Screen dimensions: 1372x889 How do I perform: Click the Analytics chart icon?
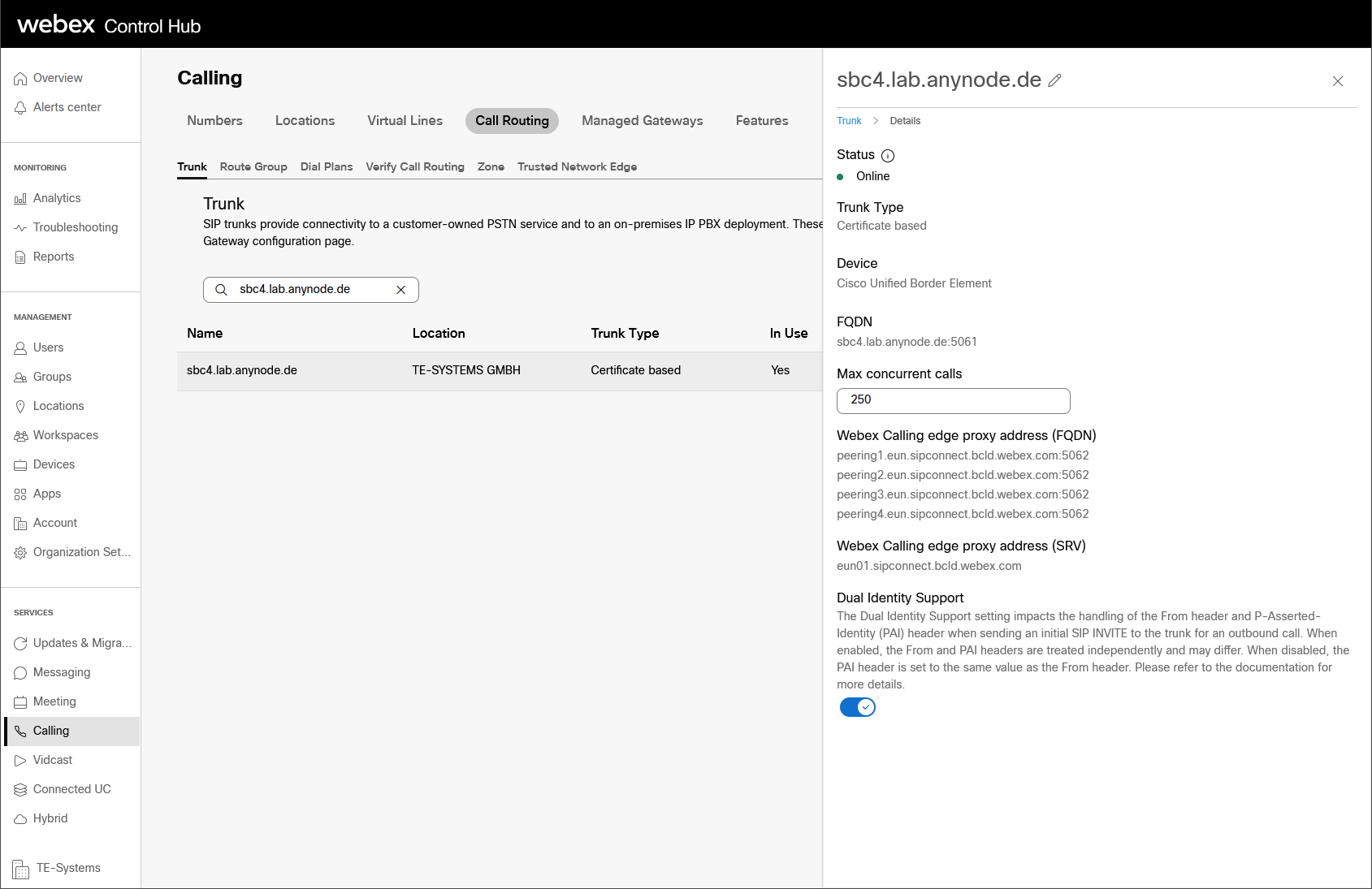(20, 199)
